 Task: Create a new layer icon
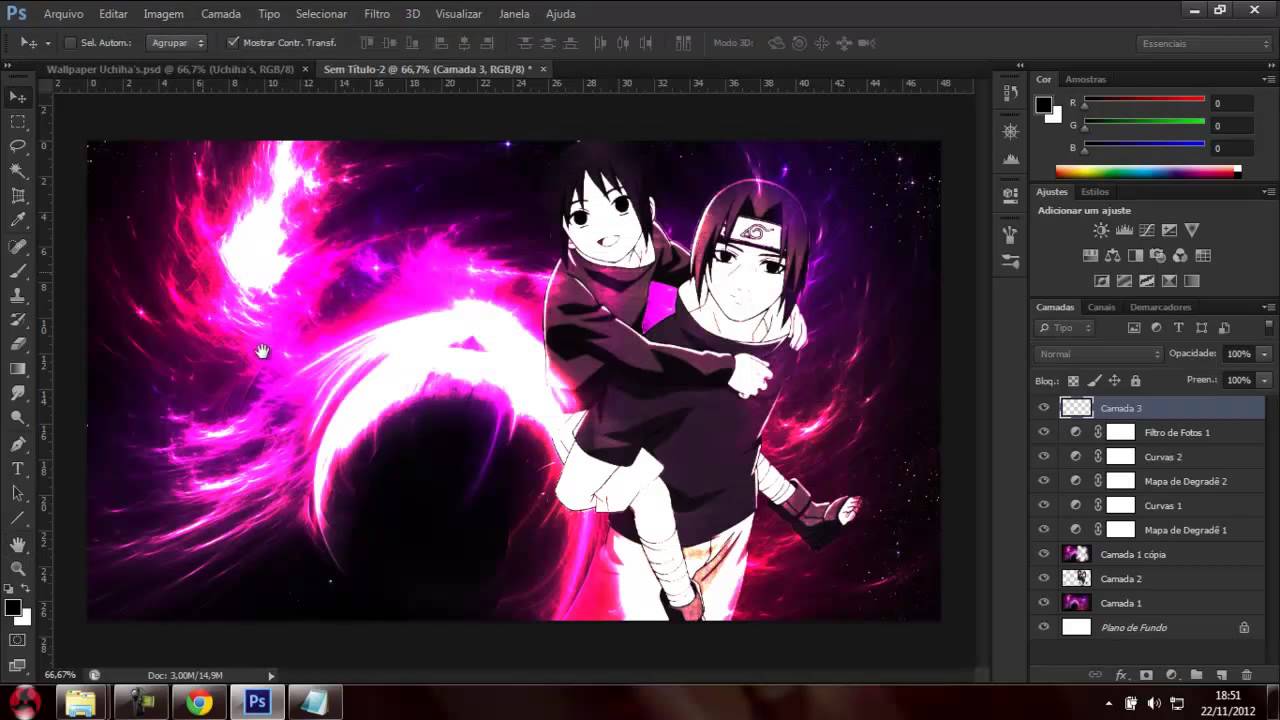(x=1221, y=675)
